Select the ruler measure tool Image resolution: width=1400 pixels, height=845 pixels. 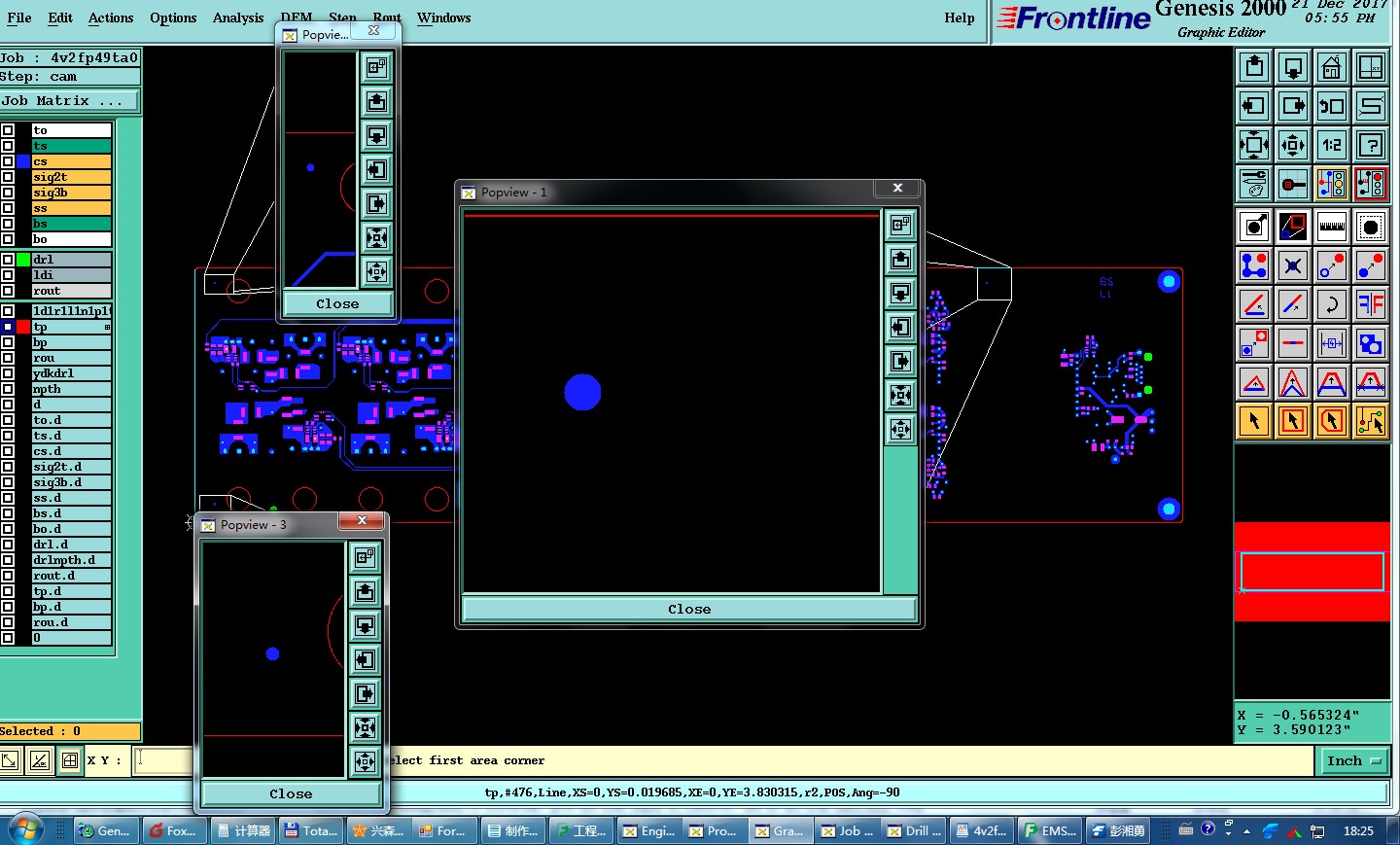coord(1332,228)
